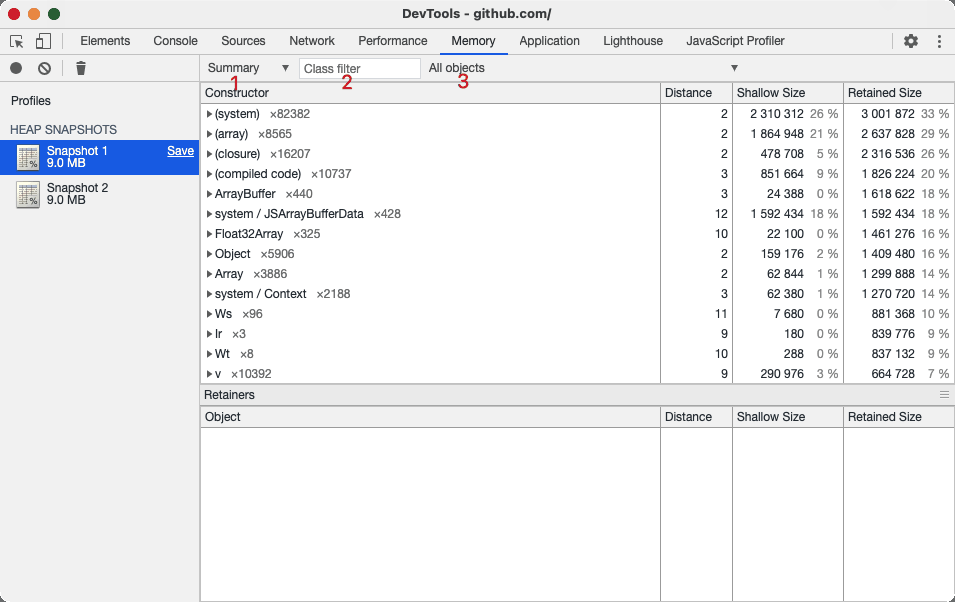Switch to the Console tab

tap(175, 41)
